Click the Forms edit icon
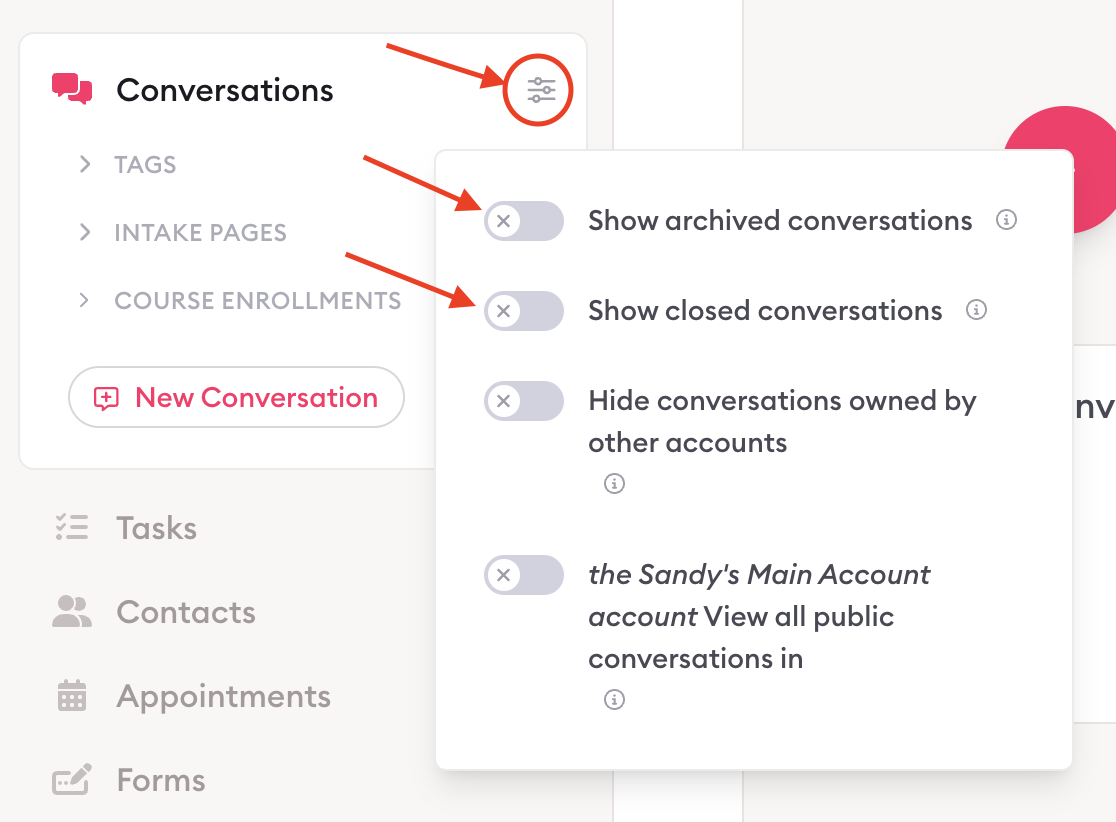The image size is (1116, 822). (x=72, y=780)
